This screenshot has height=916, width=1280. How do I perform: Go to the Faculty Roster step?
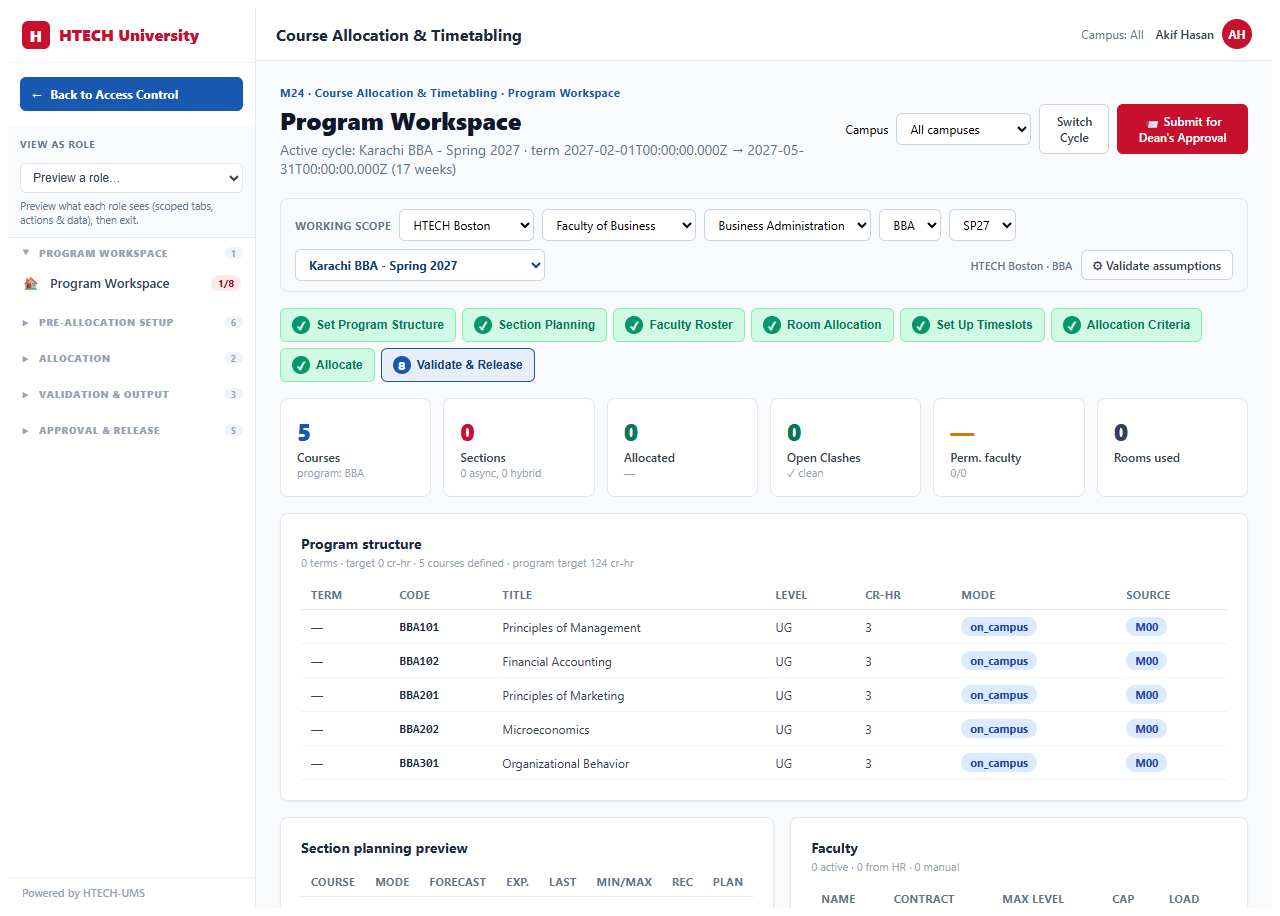679,325
